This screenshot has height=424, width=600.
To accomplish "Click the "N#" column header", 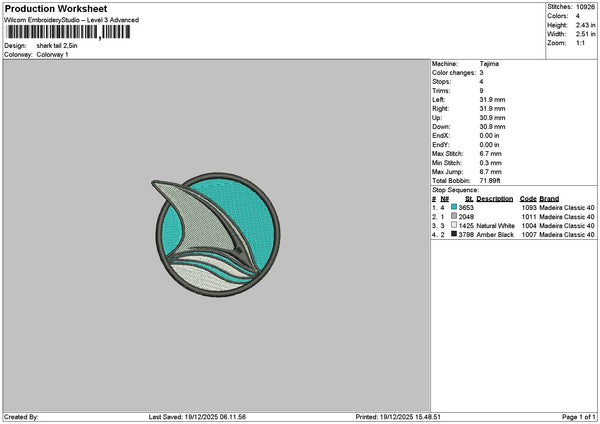I will coord(444,199).
